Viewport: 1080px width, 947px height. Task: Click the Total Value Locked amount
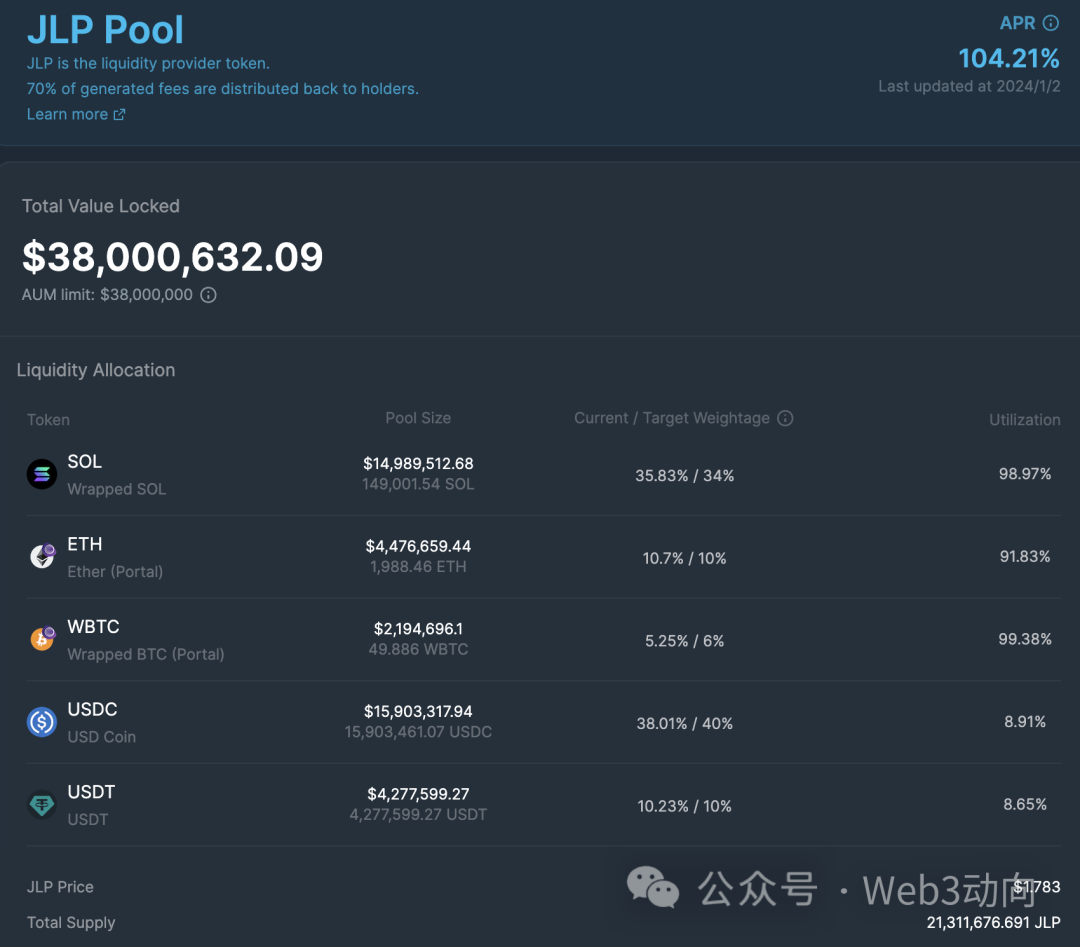(x=173, y=257)
